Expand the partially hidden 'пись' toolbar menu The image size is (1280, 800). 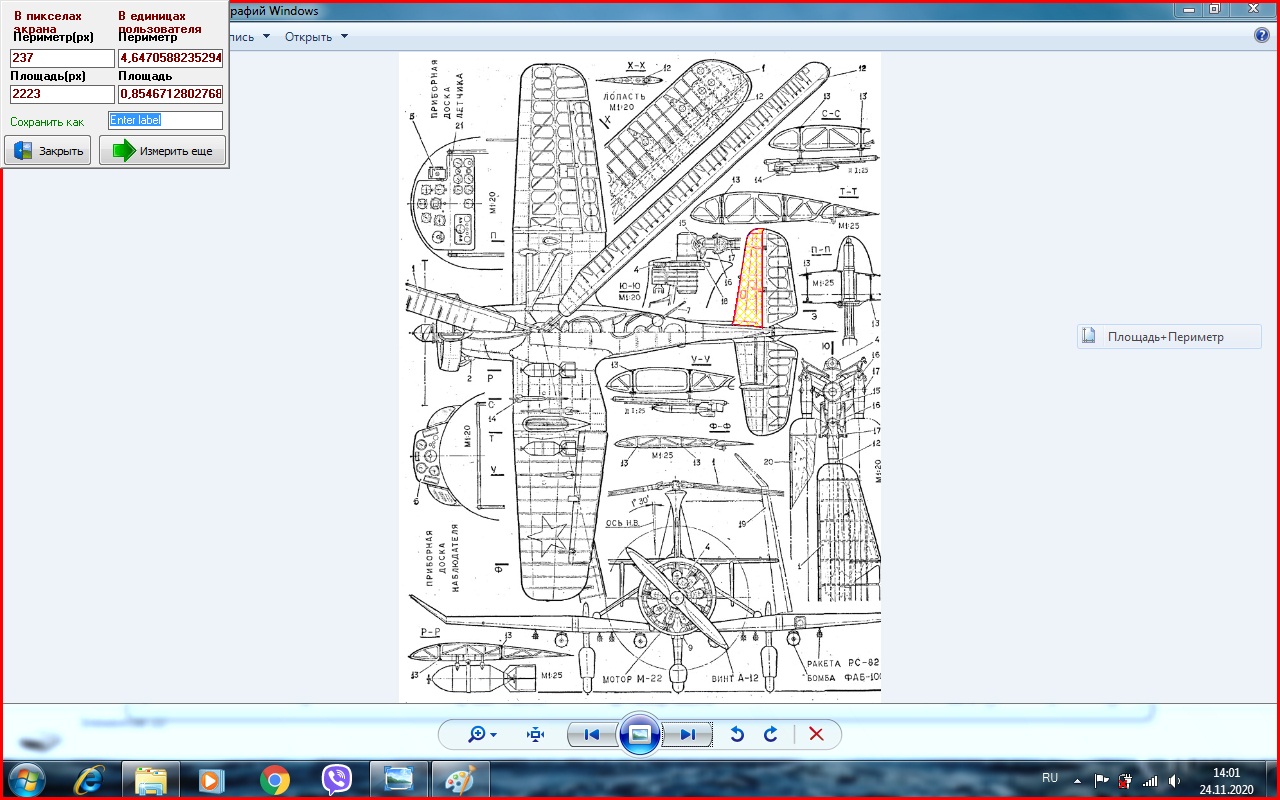250,37
